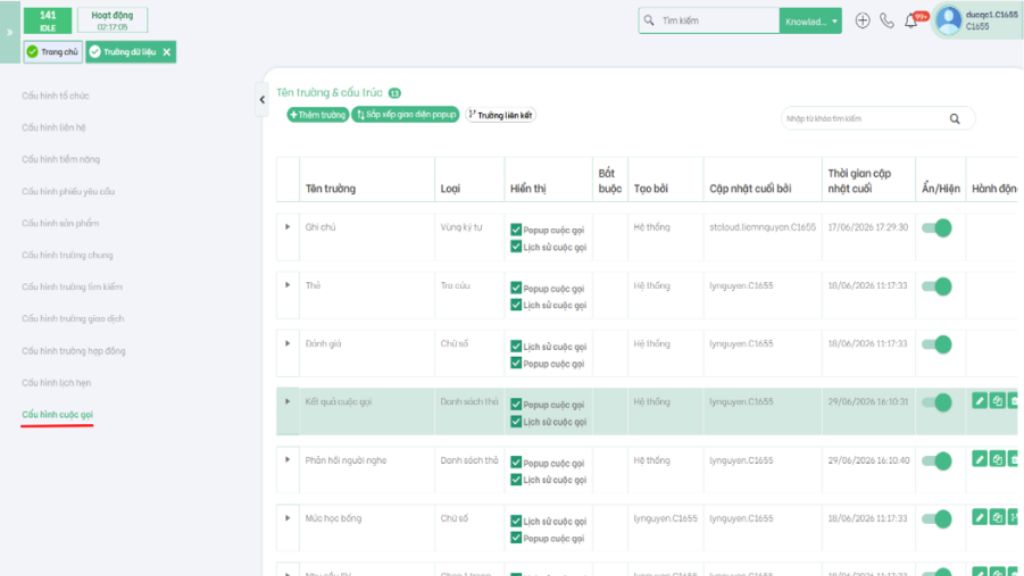Collapse the left sidebar with chevron
This screenshot has height=576, width=1024.
coord(262,100)
